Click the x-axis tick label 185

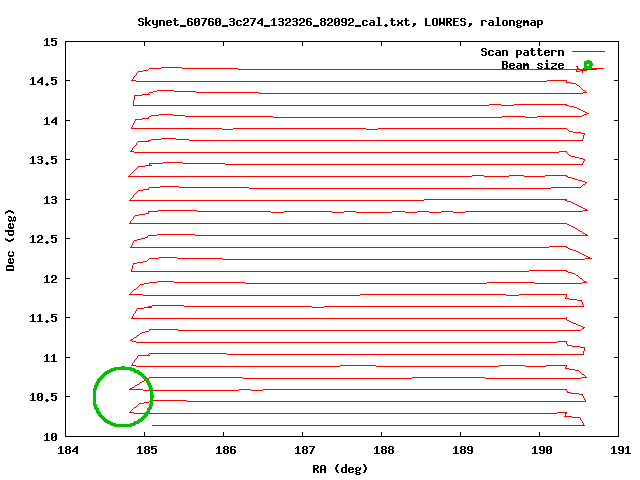(147, 450)
